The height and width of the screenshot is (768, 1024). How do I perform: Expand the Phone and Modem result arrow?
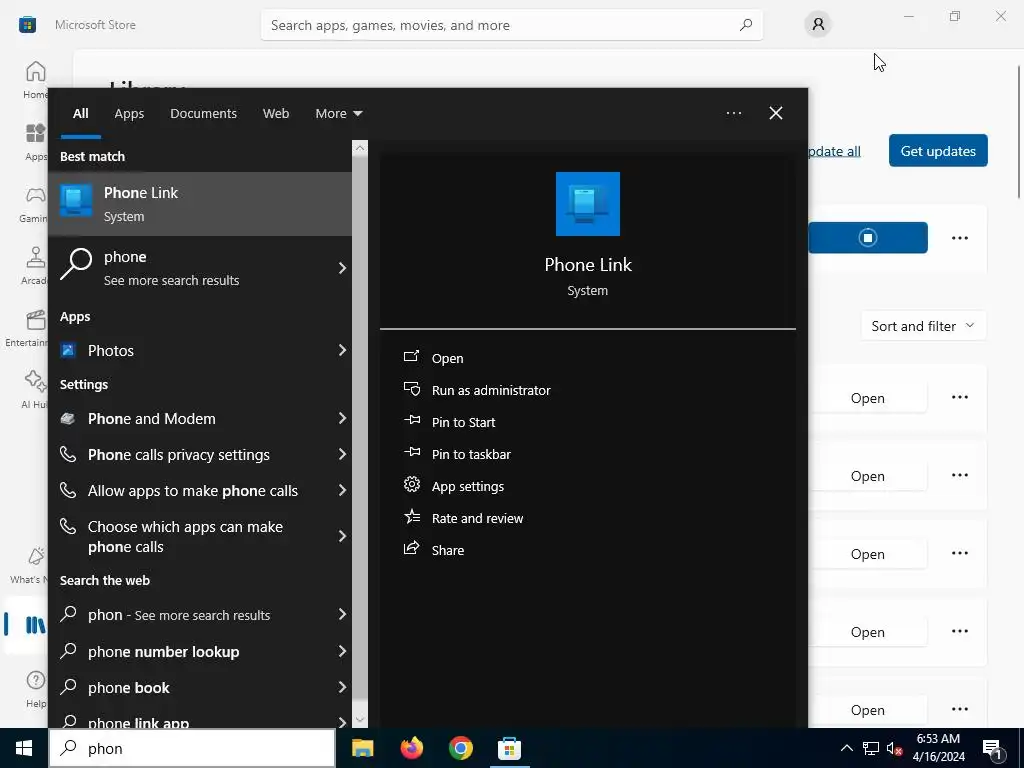pyautogui.click(x=342, y=419)
